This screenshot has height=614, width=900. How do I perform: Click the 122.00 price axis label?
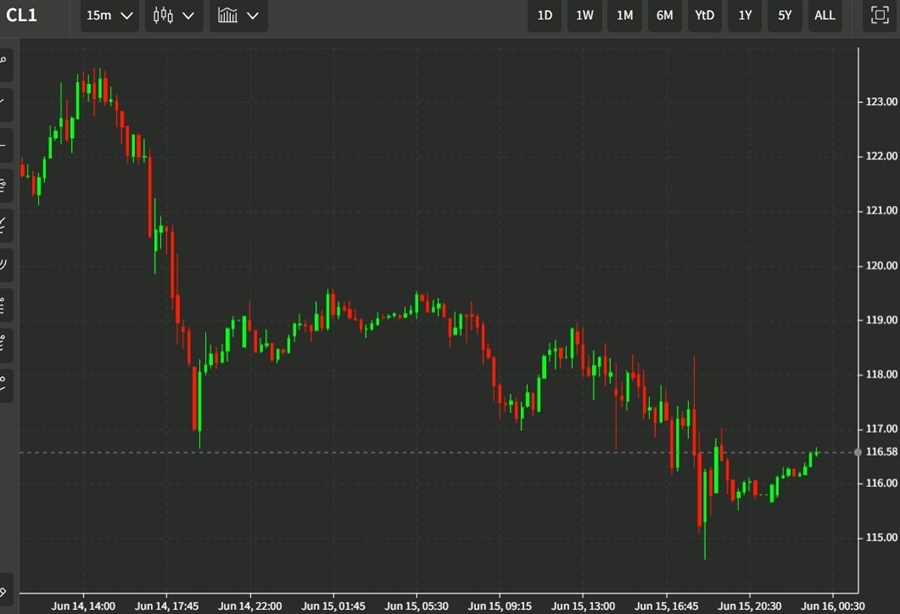[x=881, y=156]
